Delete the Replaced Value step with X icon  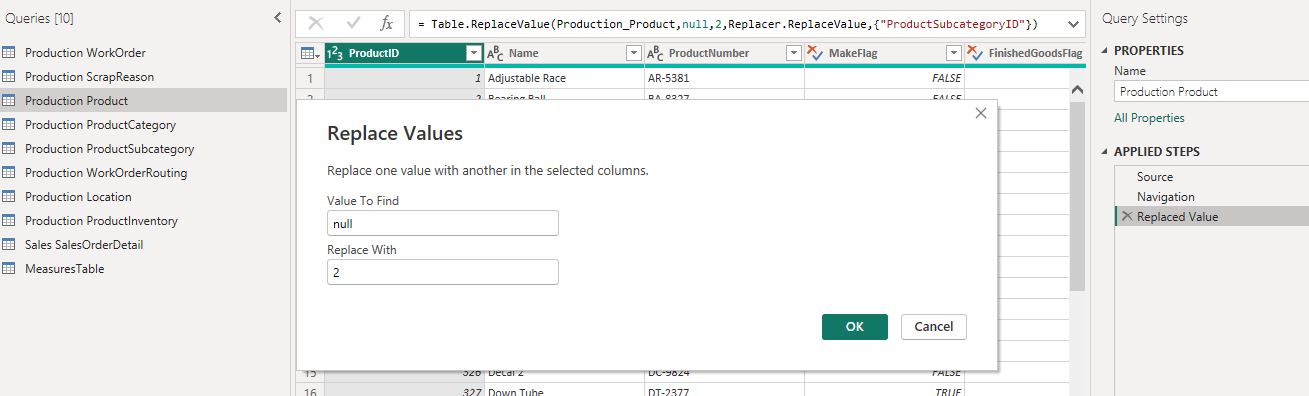point(1127,217)
